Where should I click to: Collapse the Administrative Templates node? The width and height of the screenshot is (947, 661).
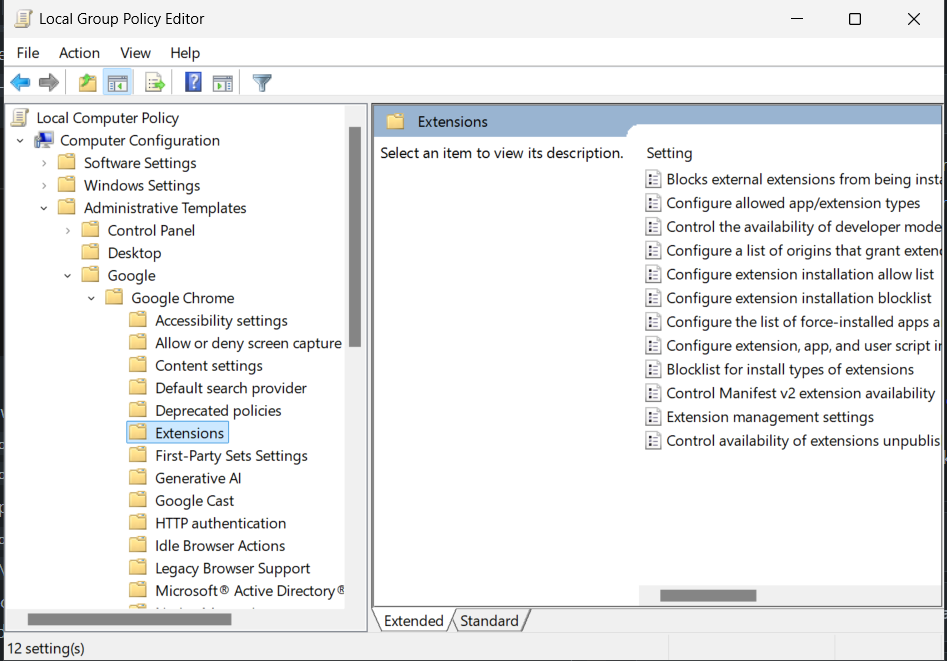(x=44, y=208)
